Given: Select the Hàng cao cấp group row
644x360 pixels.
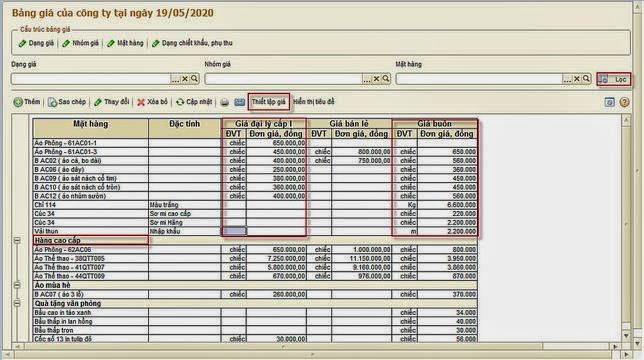Looking at the screenshot, I should tap(255, 241).
